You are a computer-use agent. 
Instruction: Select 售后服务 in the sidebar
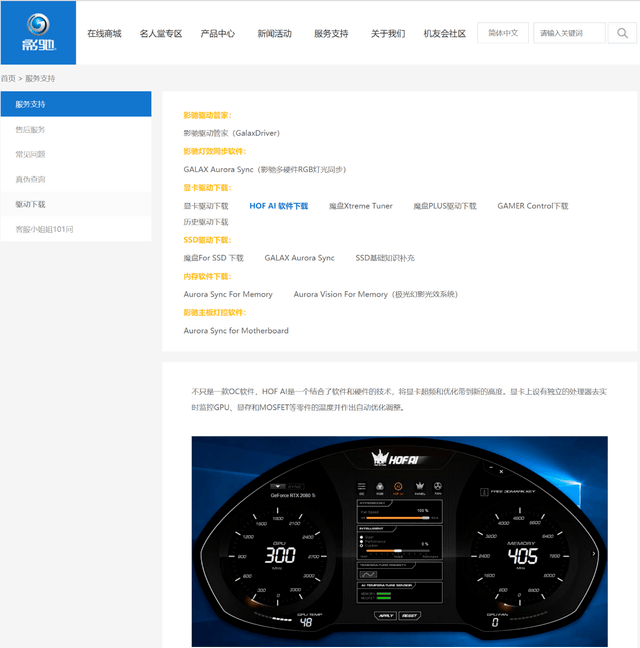[76, 129]
